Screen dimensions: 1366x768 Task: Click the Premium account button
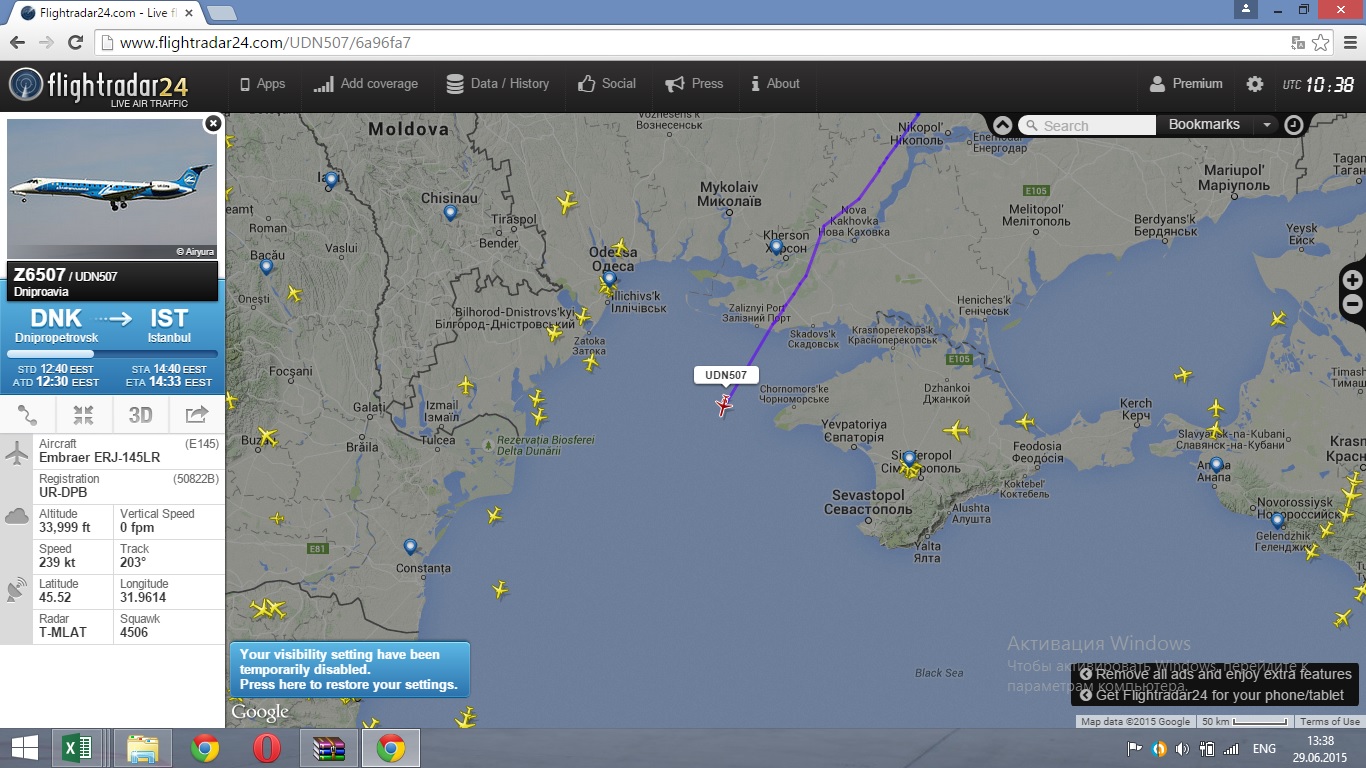click(x=1186, y=84)
